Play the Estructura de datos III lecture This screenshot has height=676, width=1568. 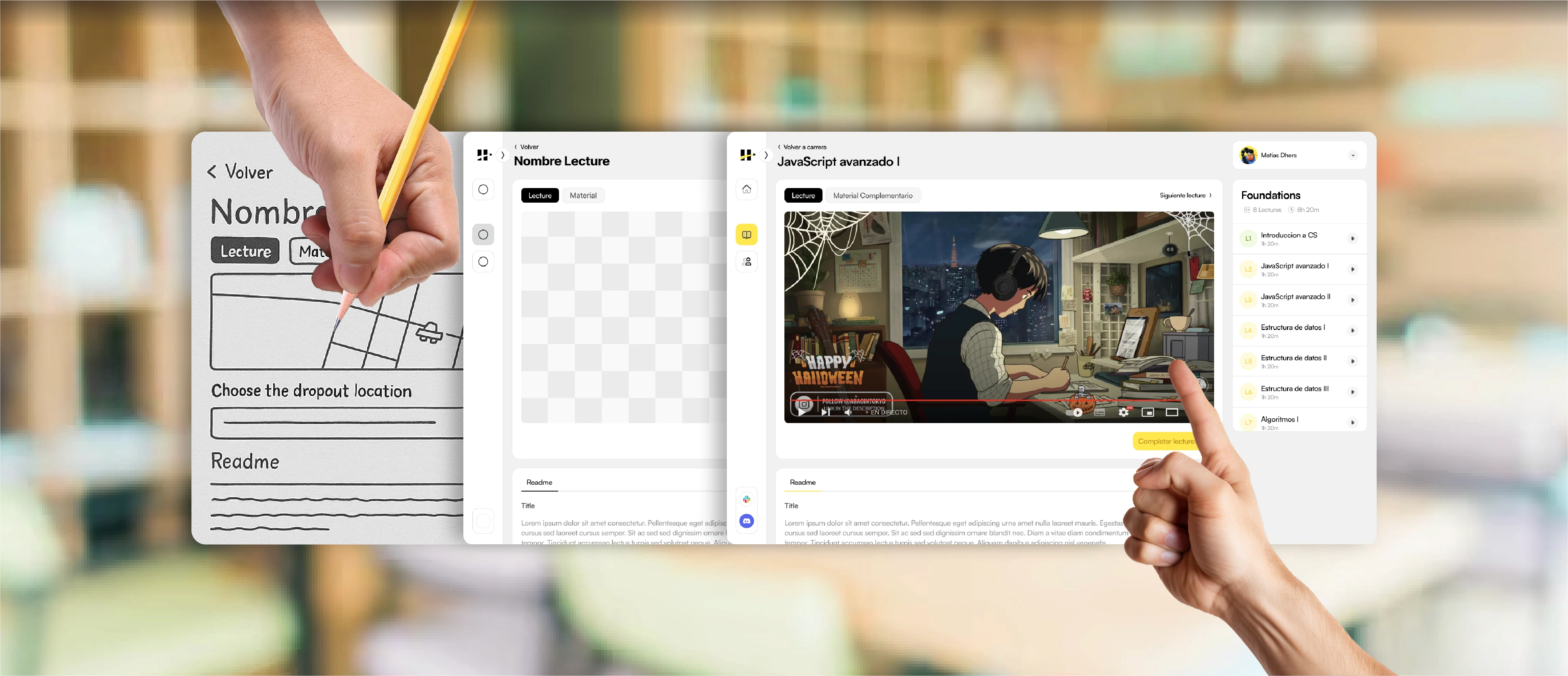pos(1352,392)
